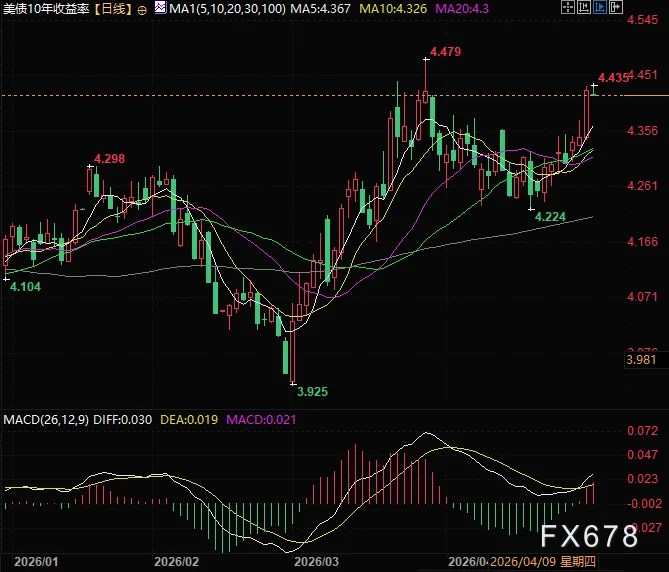Image resolution: width=669 pixels, height=572 pixels.
Task: Click the 4.166 y-axis value
Action: (643, 242)
